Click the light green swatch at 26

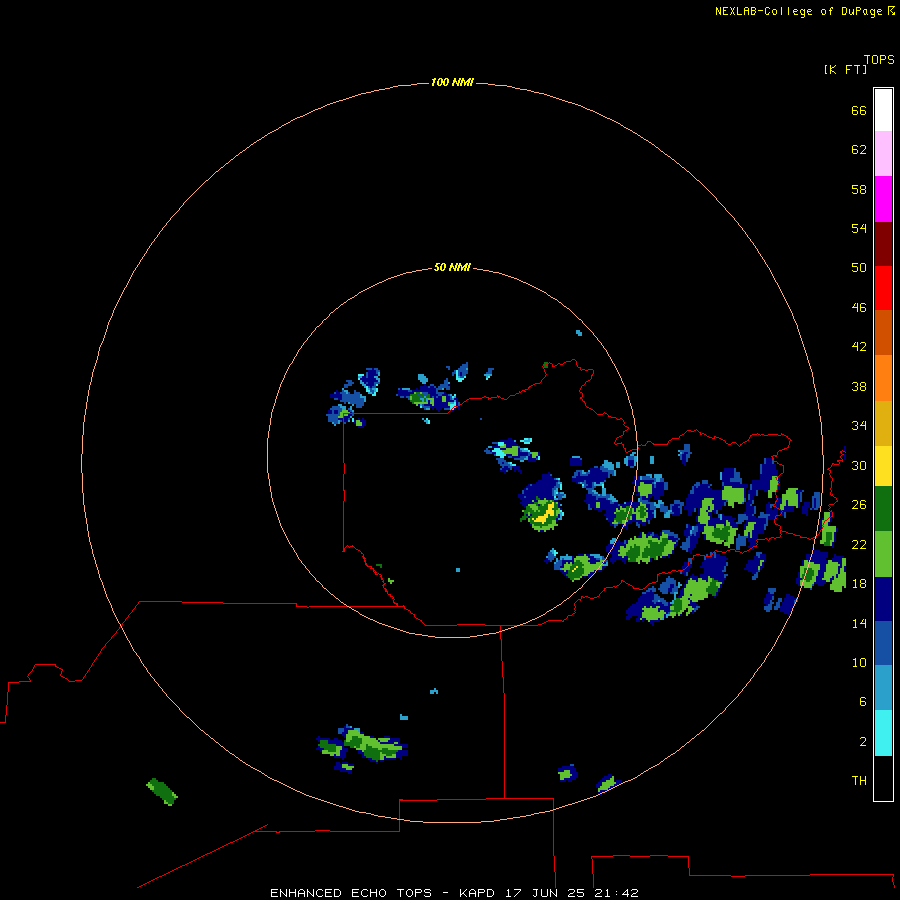click(x=883, y=554)
